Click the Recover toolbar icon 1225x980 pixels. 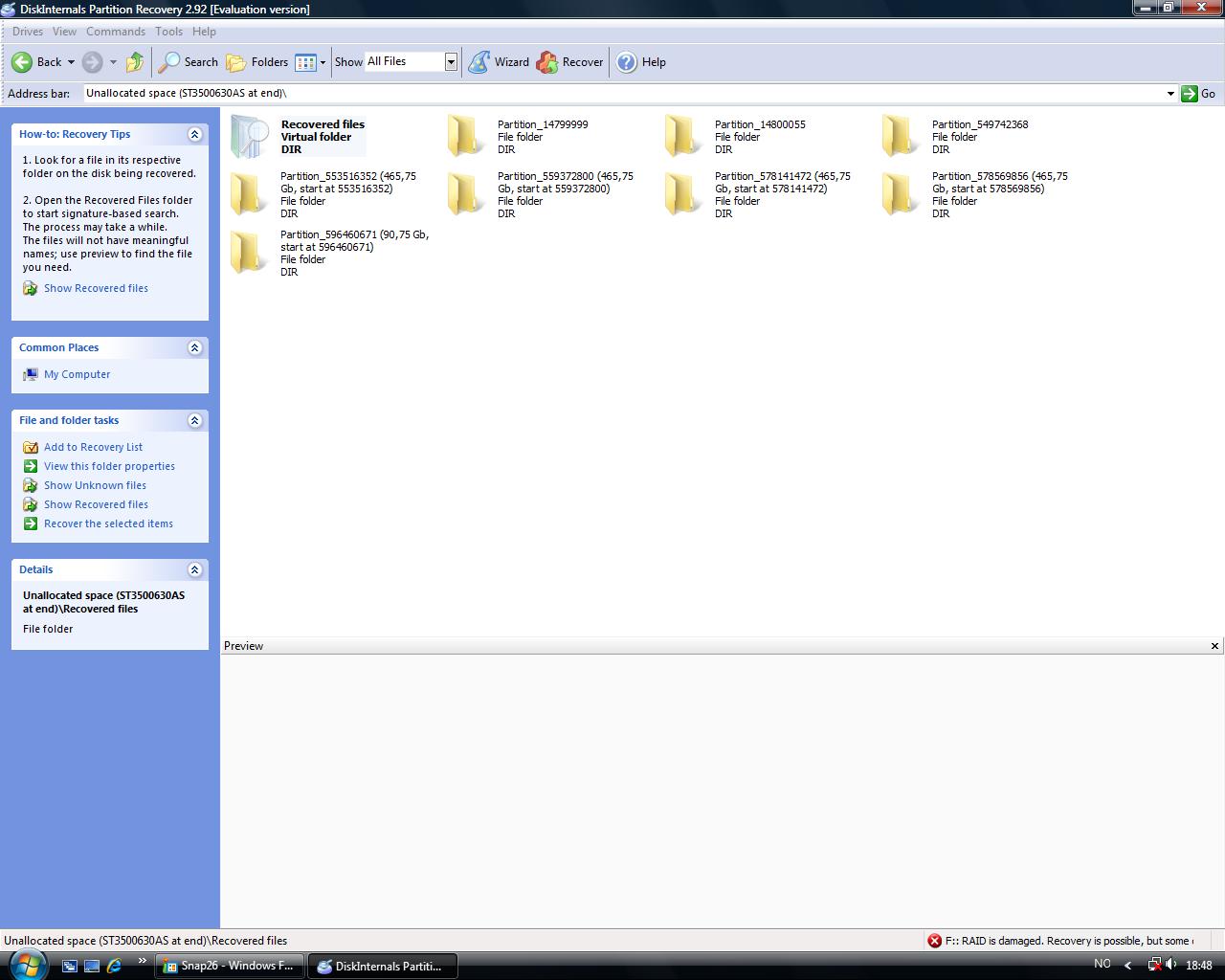[x=547, y=62]
